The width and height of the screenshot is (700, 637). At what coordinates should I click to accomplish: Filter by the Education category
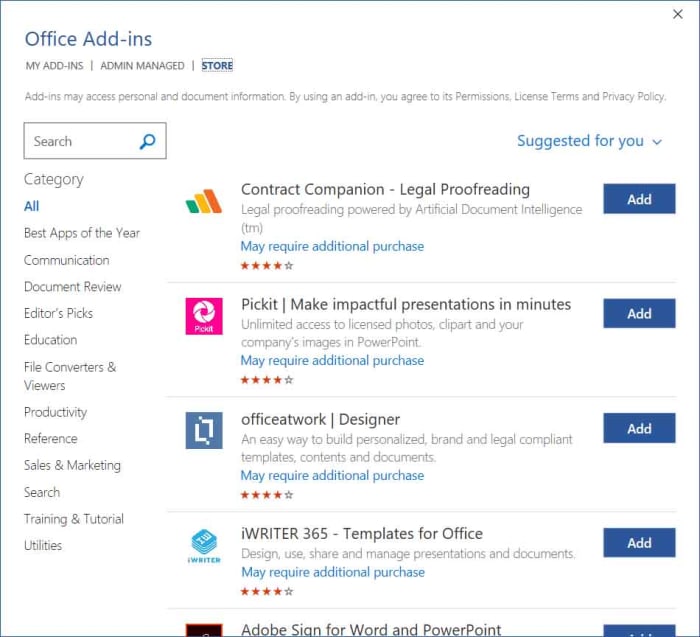point(50,340)
